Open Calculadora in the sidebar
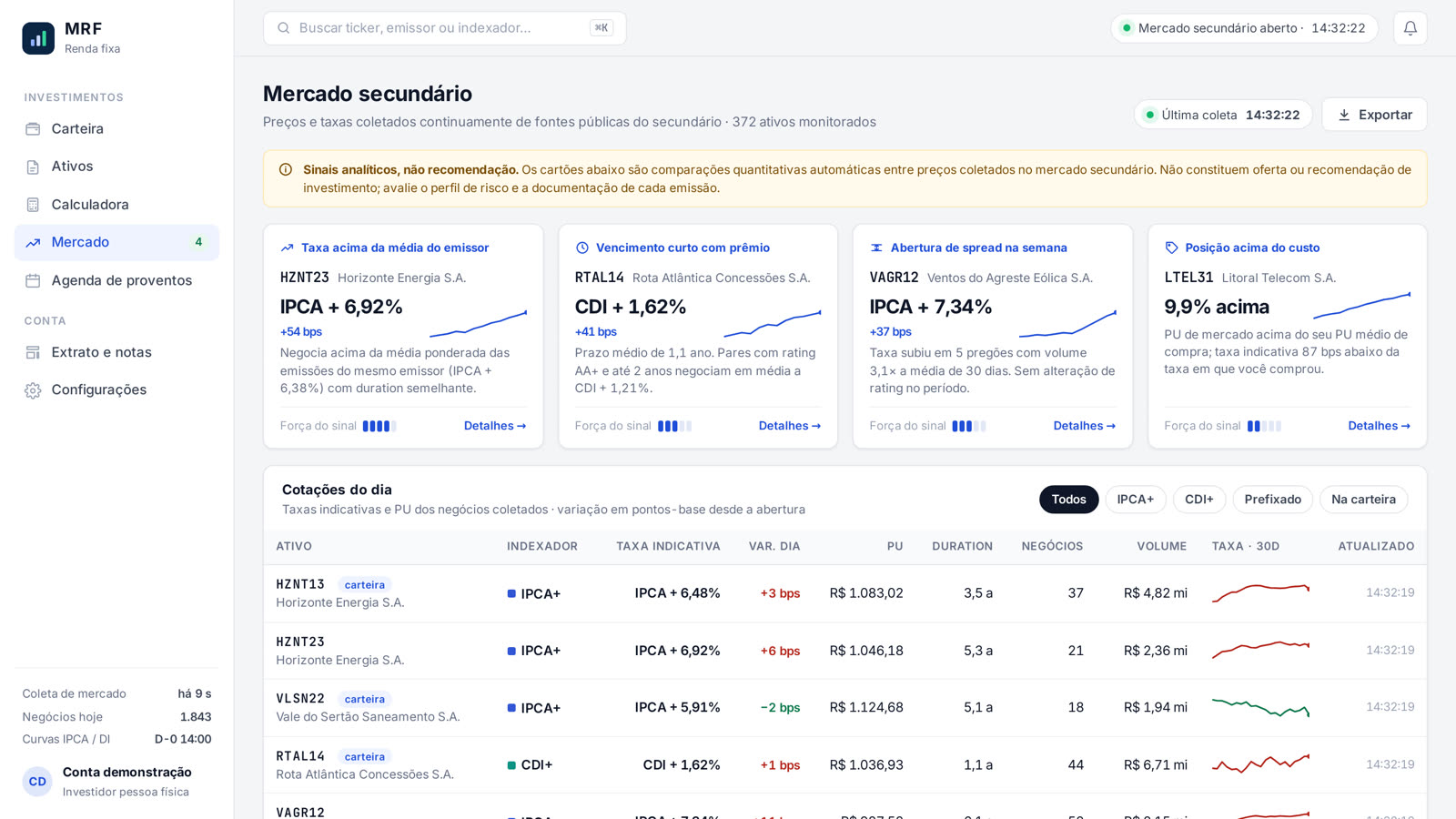 [x=116, y=205]
